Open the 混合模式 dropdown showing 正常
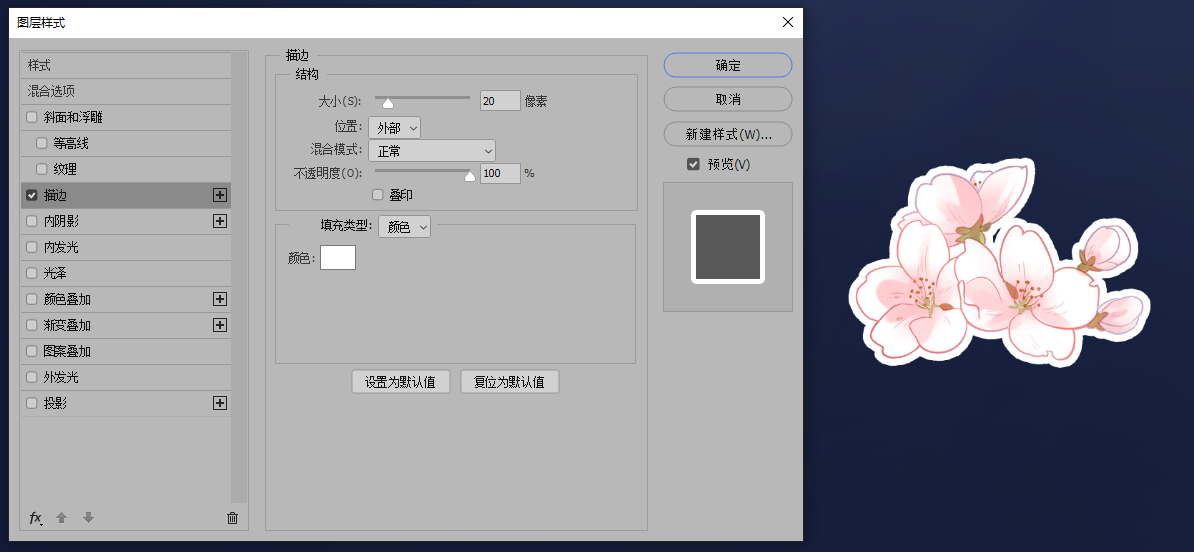The width and height of the screenshot is (1194, 552). [432, 151]
